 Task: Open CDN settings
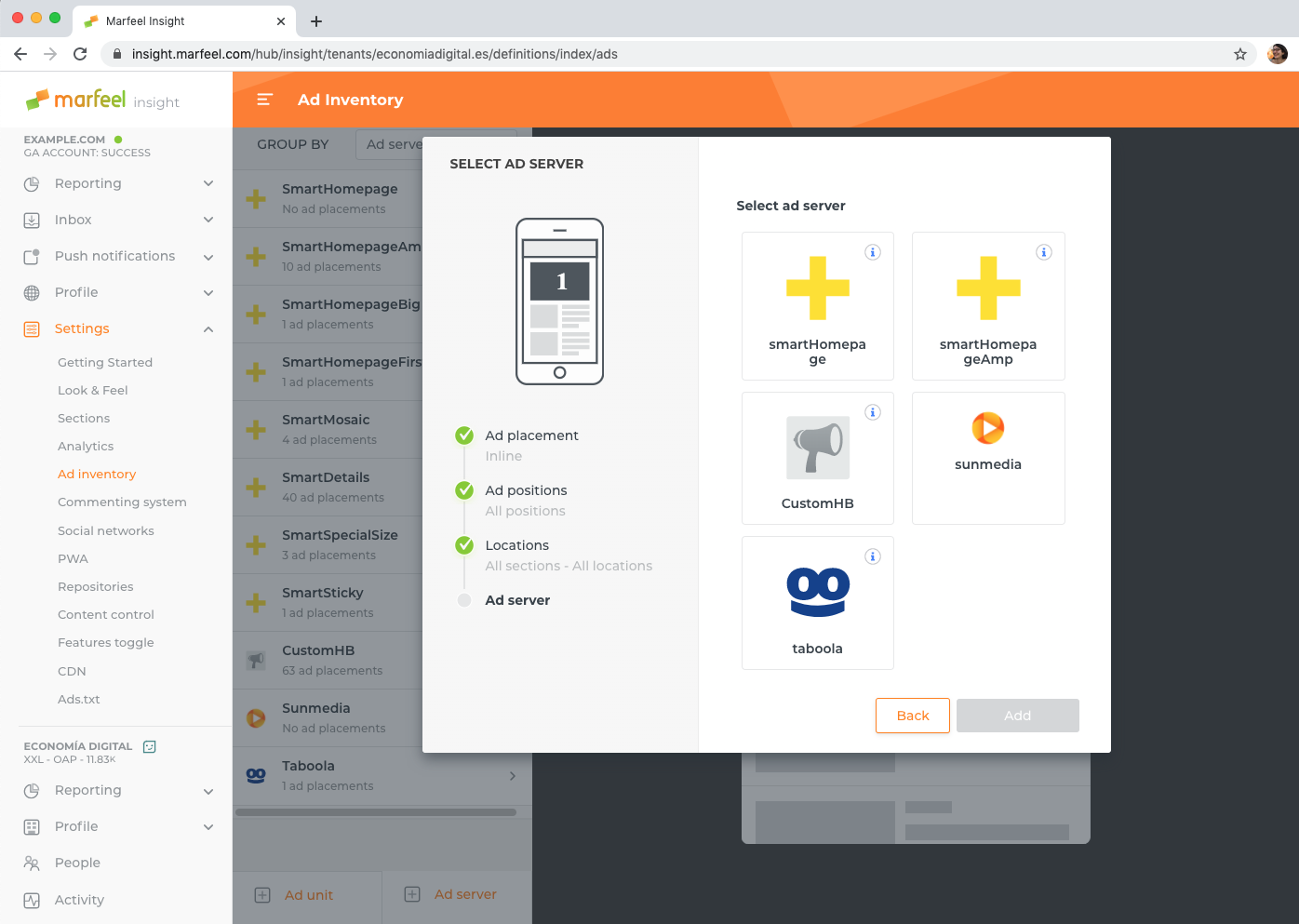[72, 672]
